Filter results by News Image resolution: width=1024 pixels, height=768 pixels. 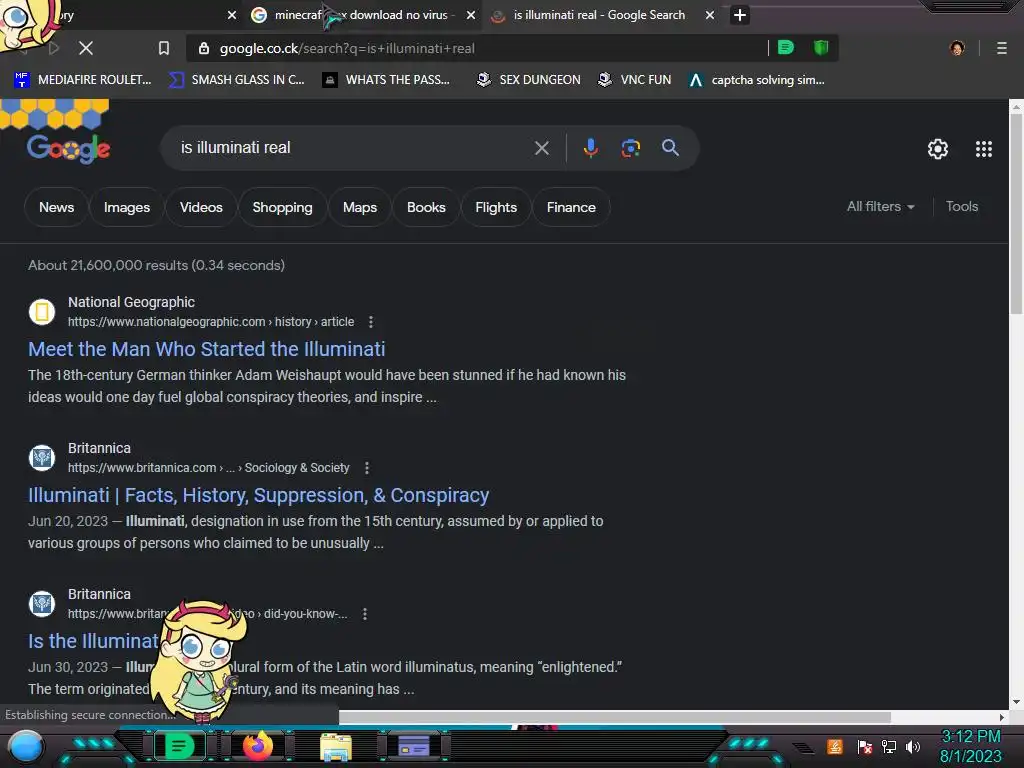click(56, 207)
